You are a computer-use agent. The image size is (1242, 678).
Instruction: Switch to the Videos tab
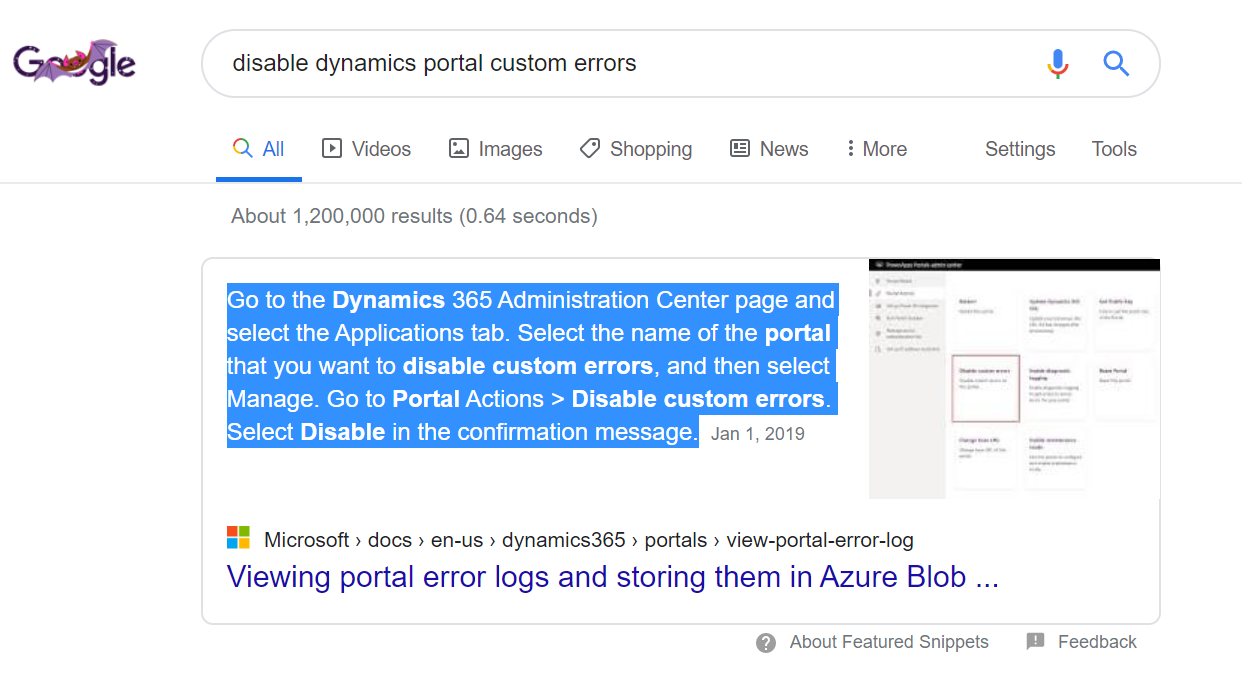pyautogui.click(x=366, y=149)
